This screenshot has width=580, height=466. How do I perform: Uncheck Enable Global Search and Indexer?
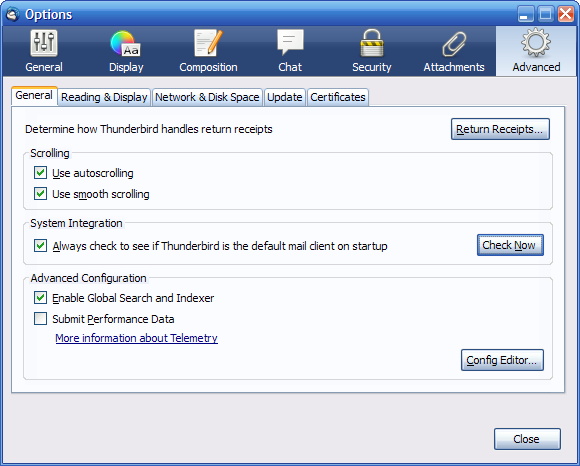[40, 298]
